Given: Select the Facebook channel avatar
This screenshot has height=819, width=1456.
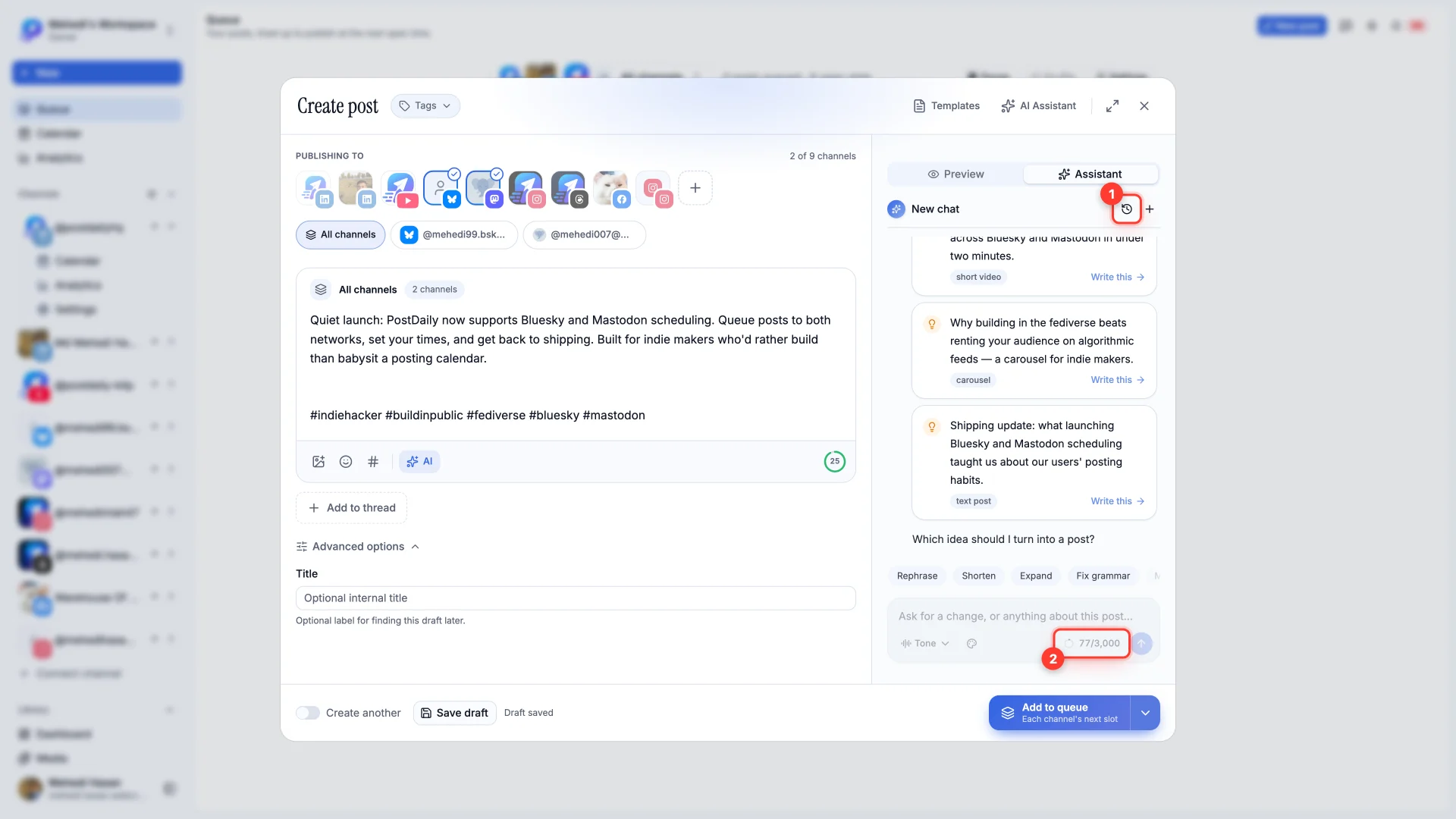Looking at the screenshot, I should (611, 188).
